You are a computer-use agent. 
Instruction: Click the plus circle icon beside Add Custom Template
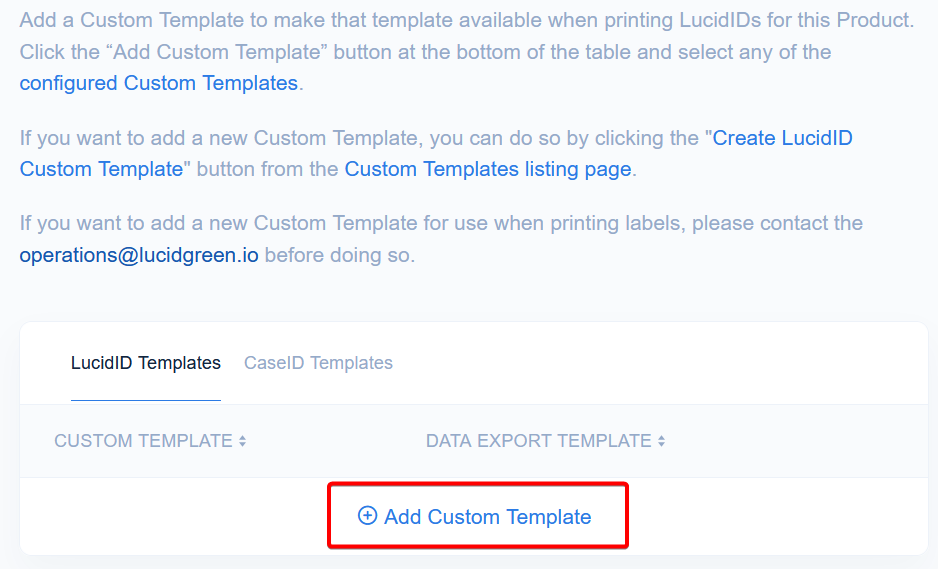click(x=367, y=516)
